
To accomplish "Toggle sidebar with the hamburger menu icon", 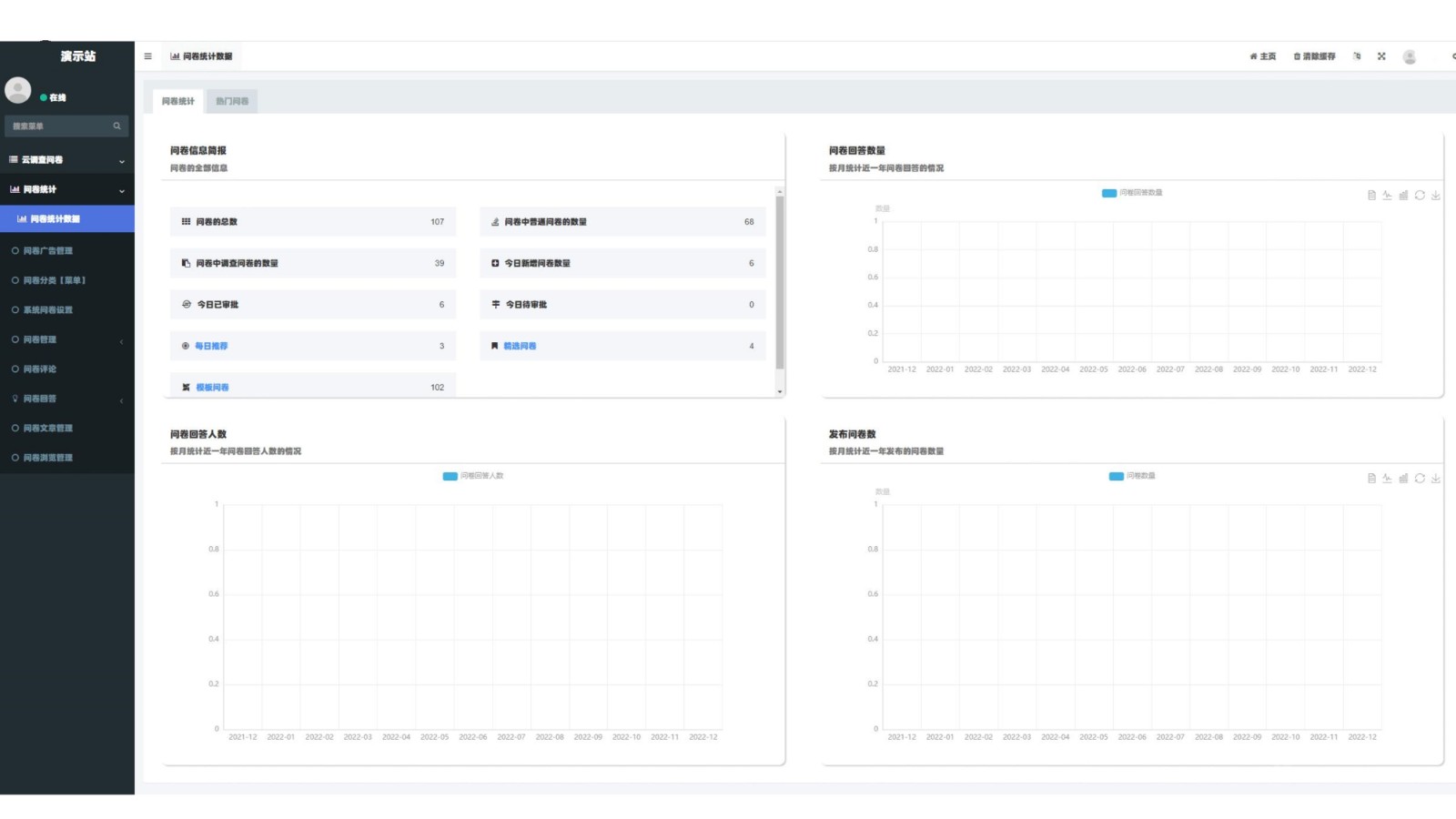I will 147,56.
